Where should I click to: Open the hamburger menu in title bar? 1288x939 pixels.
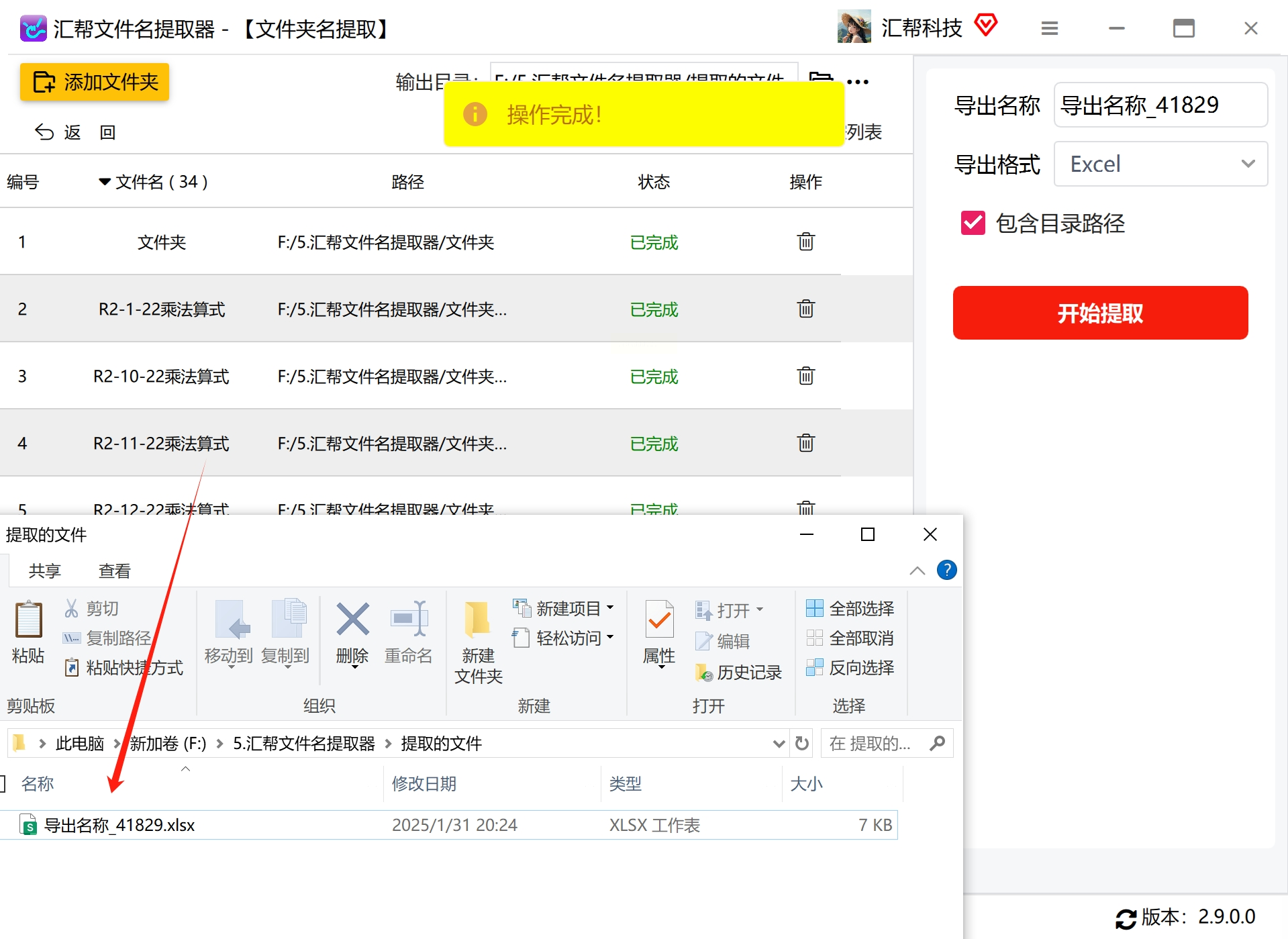pos(1050,28)
